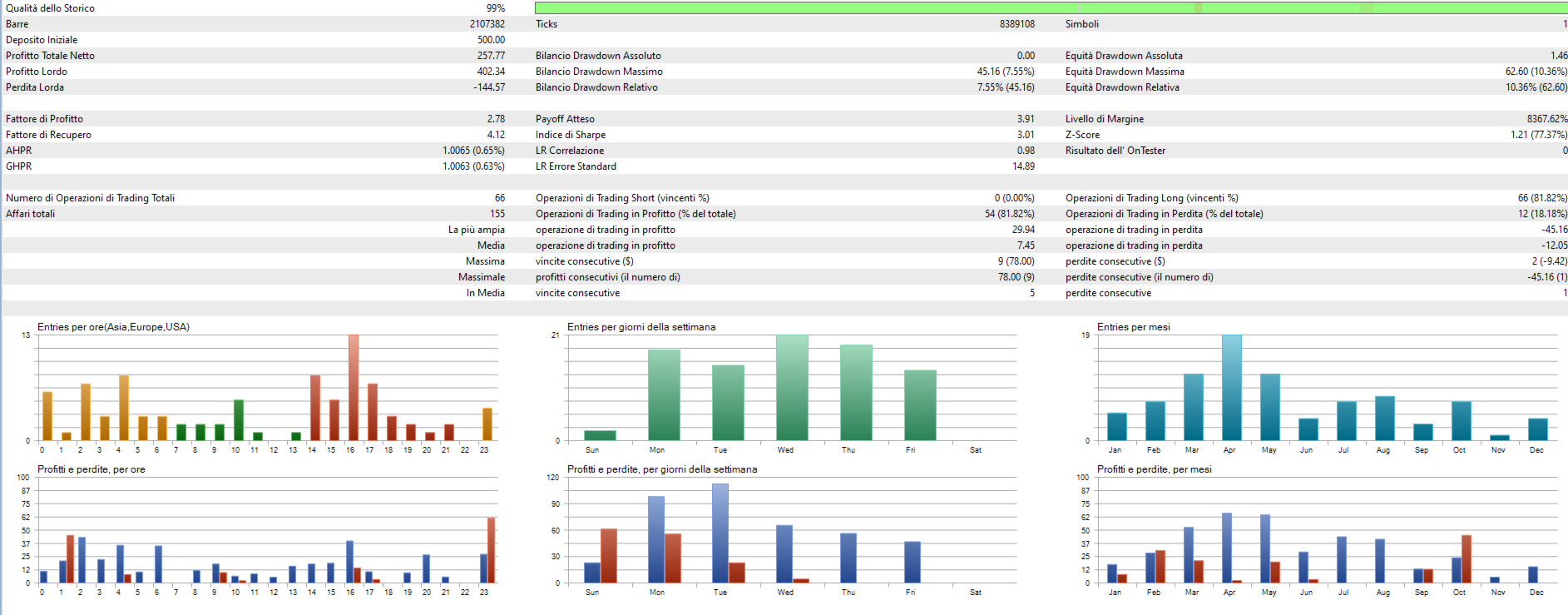Image resolution: width=1568 pixels, height=615 pixels.
Task: Click the 'Affari totali' value 155
Action: click(x=497, y=214)
